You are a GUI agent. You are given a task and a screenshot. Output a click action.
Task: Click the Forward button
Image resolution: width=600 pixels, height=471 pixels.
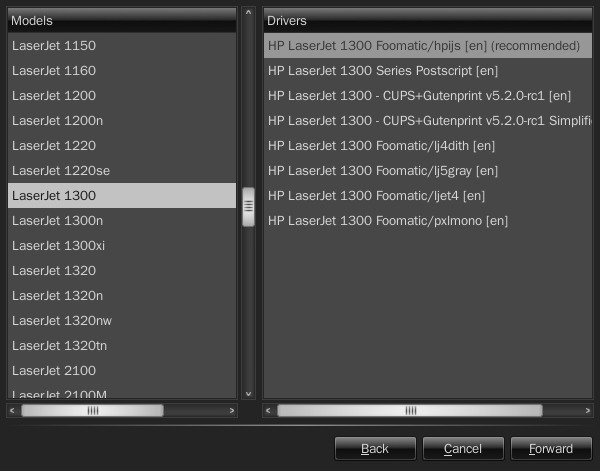(551, 448)
